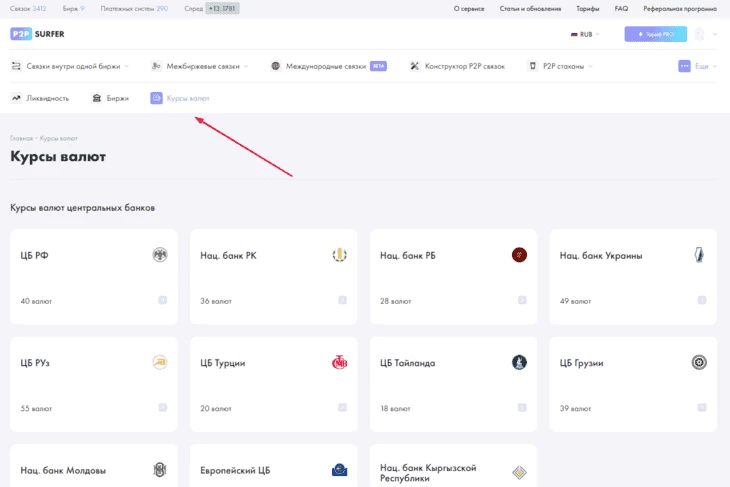Click the spread value badge
730x487 pixels.
pyautogui.click(x=223, y=8)
